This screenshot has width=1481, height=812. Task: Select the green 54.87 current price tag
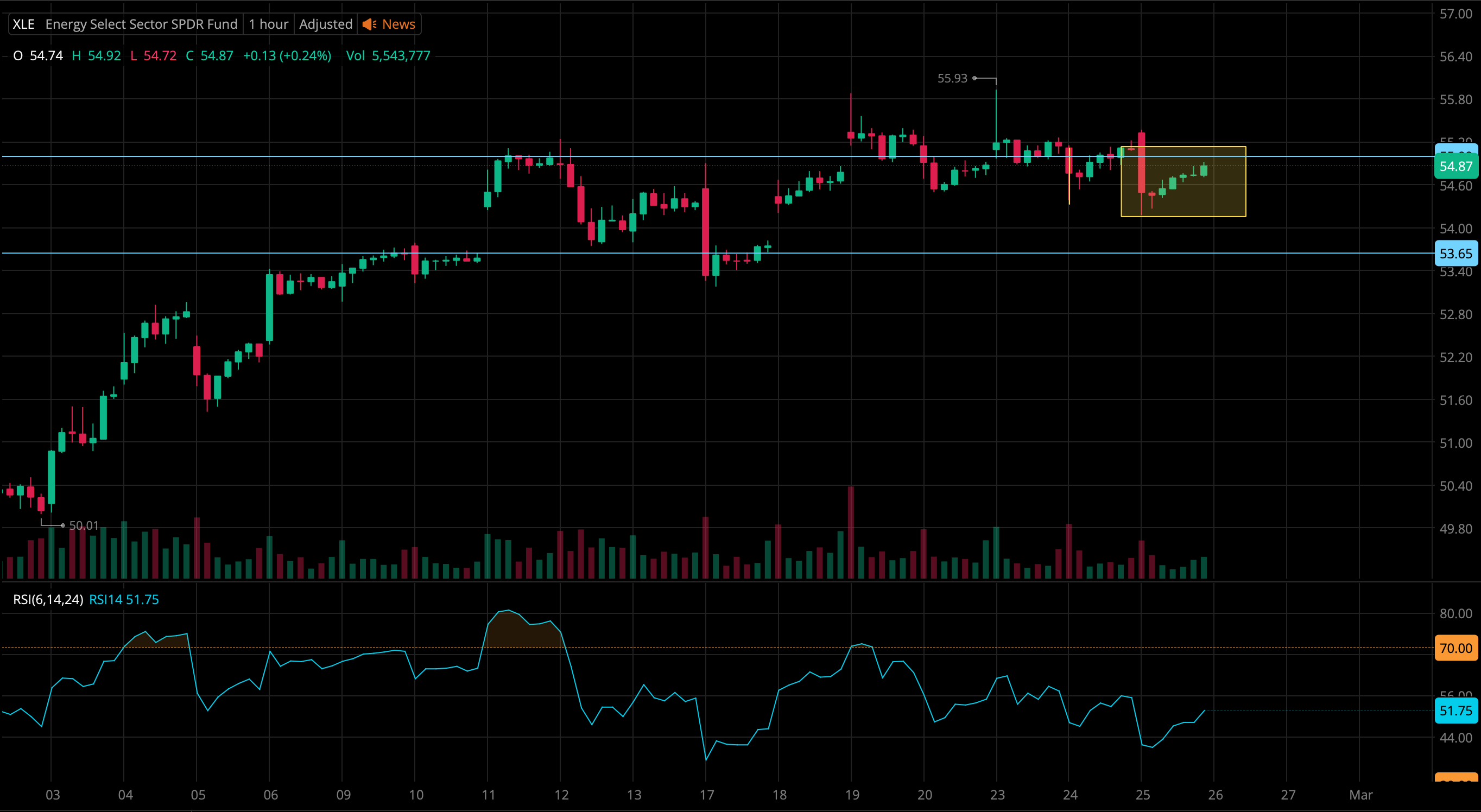click(x=1455, y=167)
